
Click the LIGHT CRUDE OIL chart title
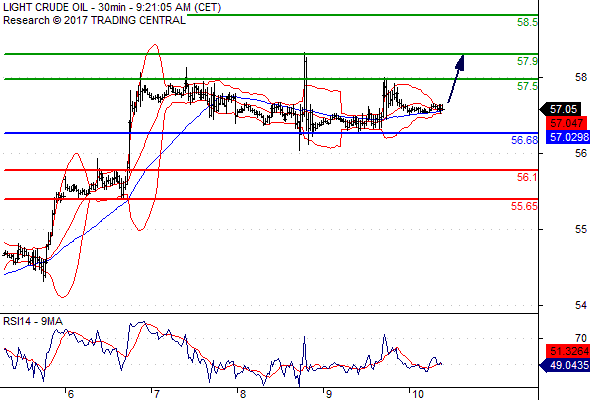(112, 7)
